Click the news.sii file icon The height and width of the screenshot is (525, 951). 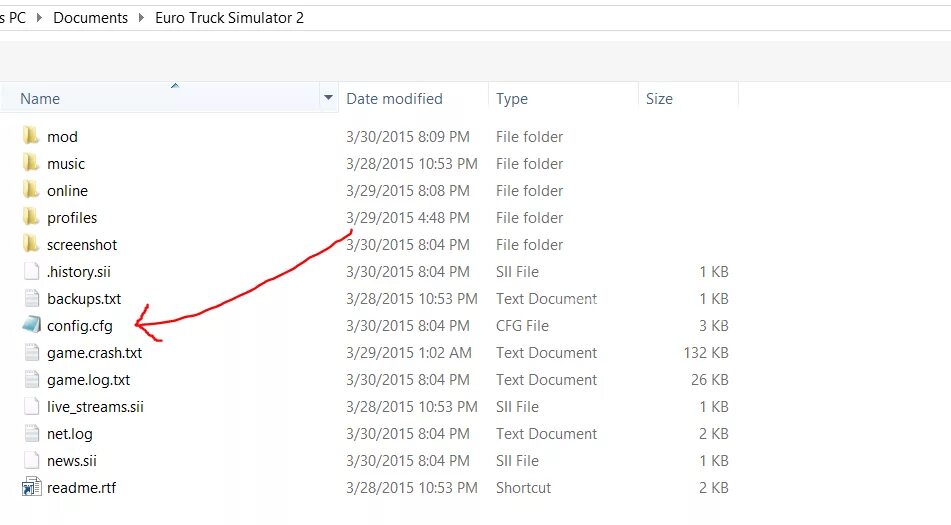click(x=32, y=460)
